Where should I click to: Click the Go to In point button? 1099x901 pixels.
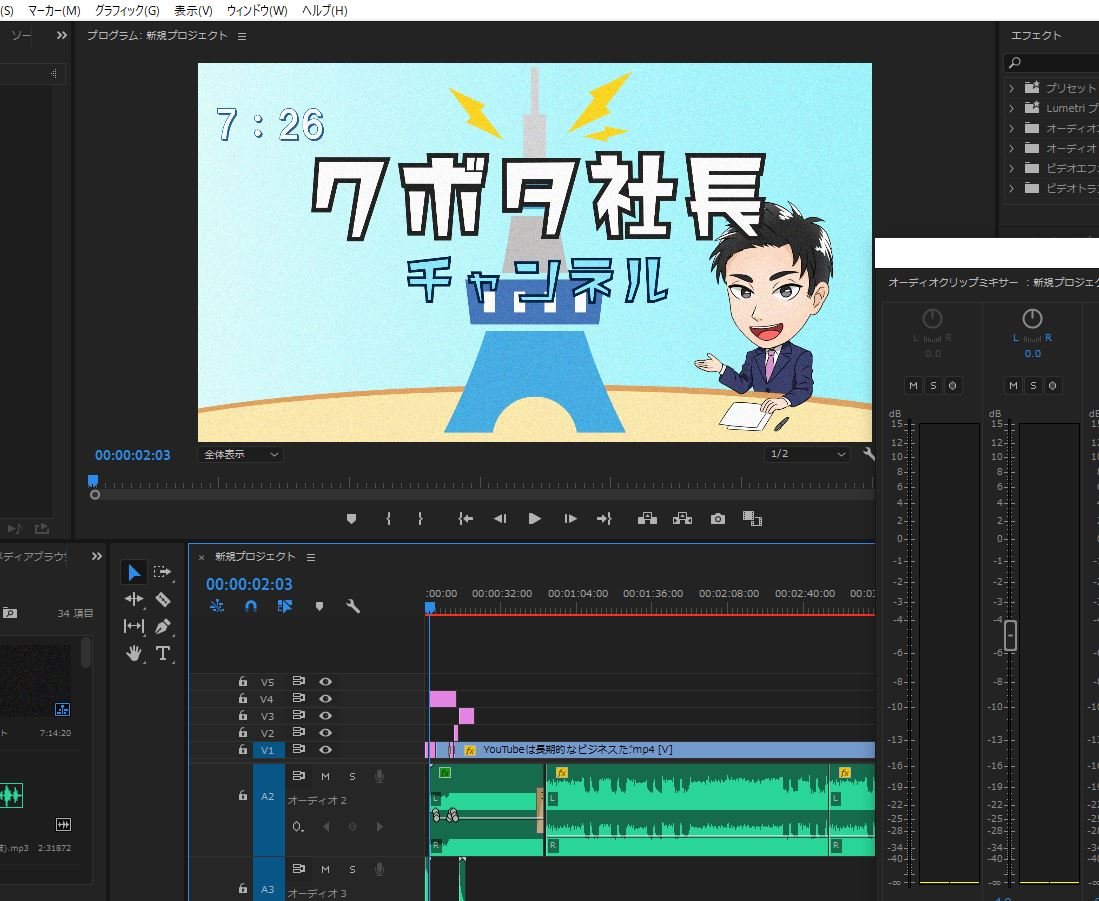(x=465, y=519)
